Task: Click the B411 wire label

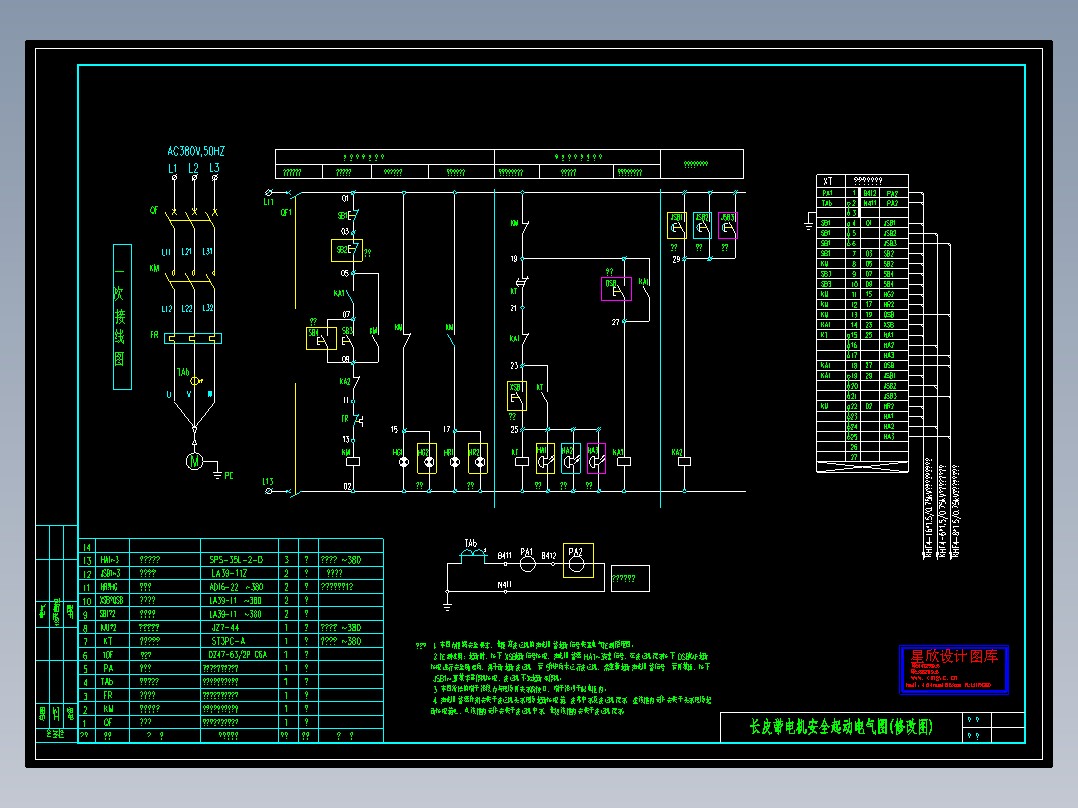Action: click(x=505, y=555)
